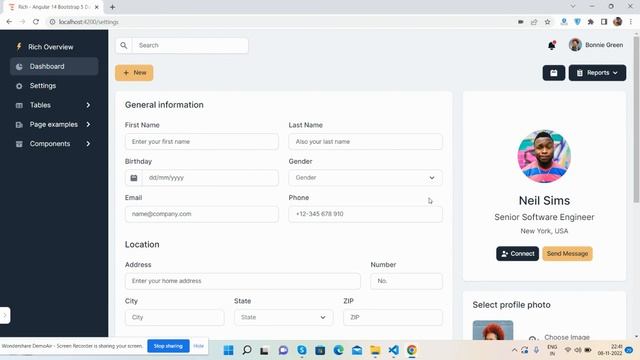Open Microsoft Edge from taskbar
This screenshot has width=640, height=360.
338,350
